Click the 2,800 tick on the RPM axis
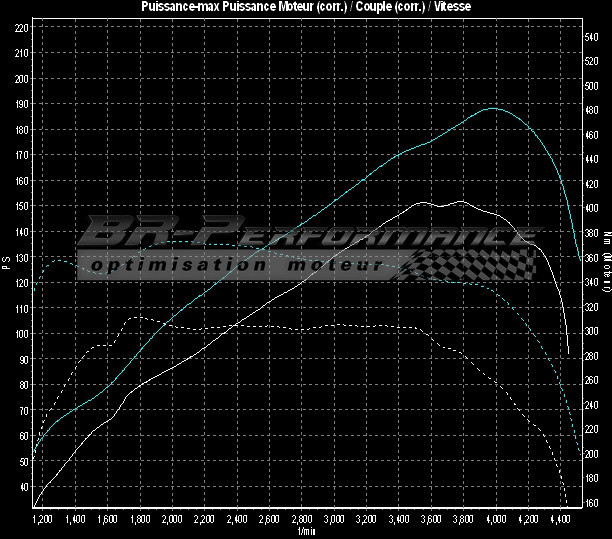The width and height of the screenshot is (612, 539). coord(302,520)
